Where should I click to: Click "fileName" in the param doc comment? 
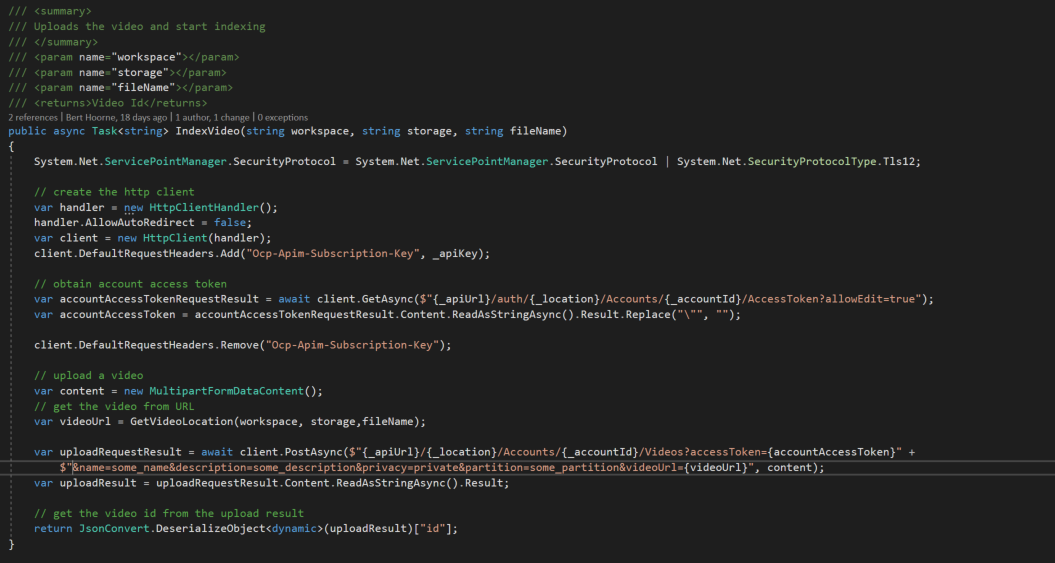pyautogui.click(x=143, y=87)
